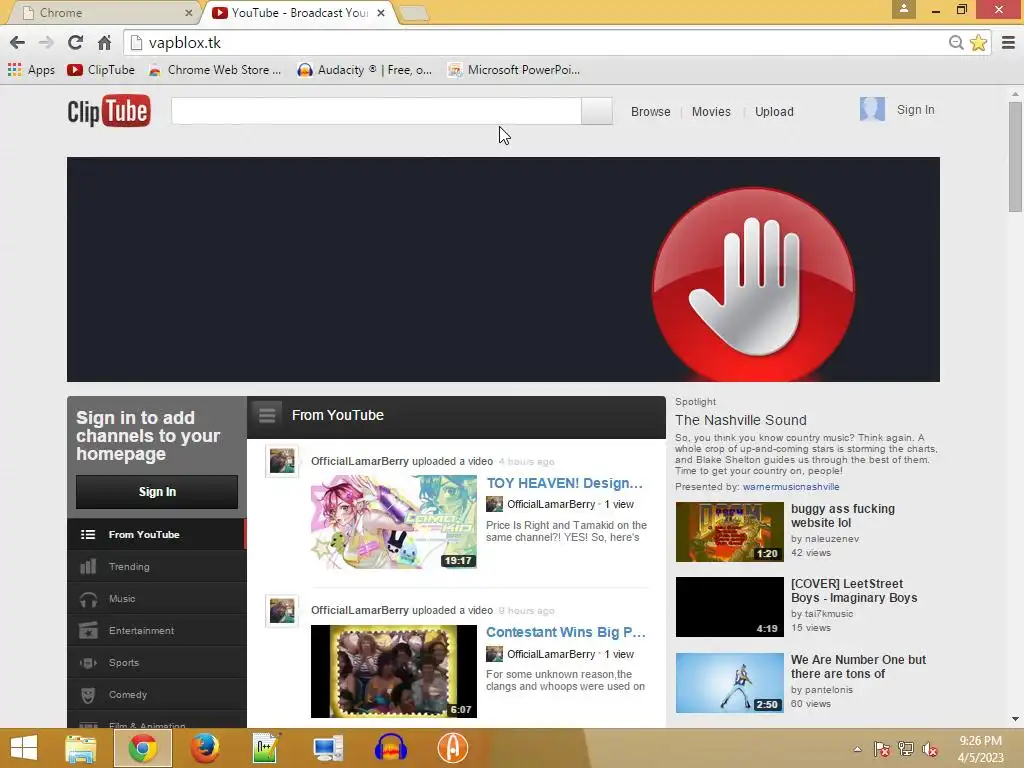The height and width of the screenshot is (768, 1024).
Task: Click the ClipTube logo
Action: (x=109, y=111)
